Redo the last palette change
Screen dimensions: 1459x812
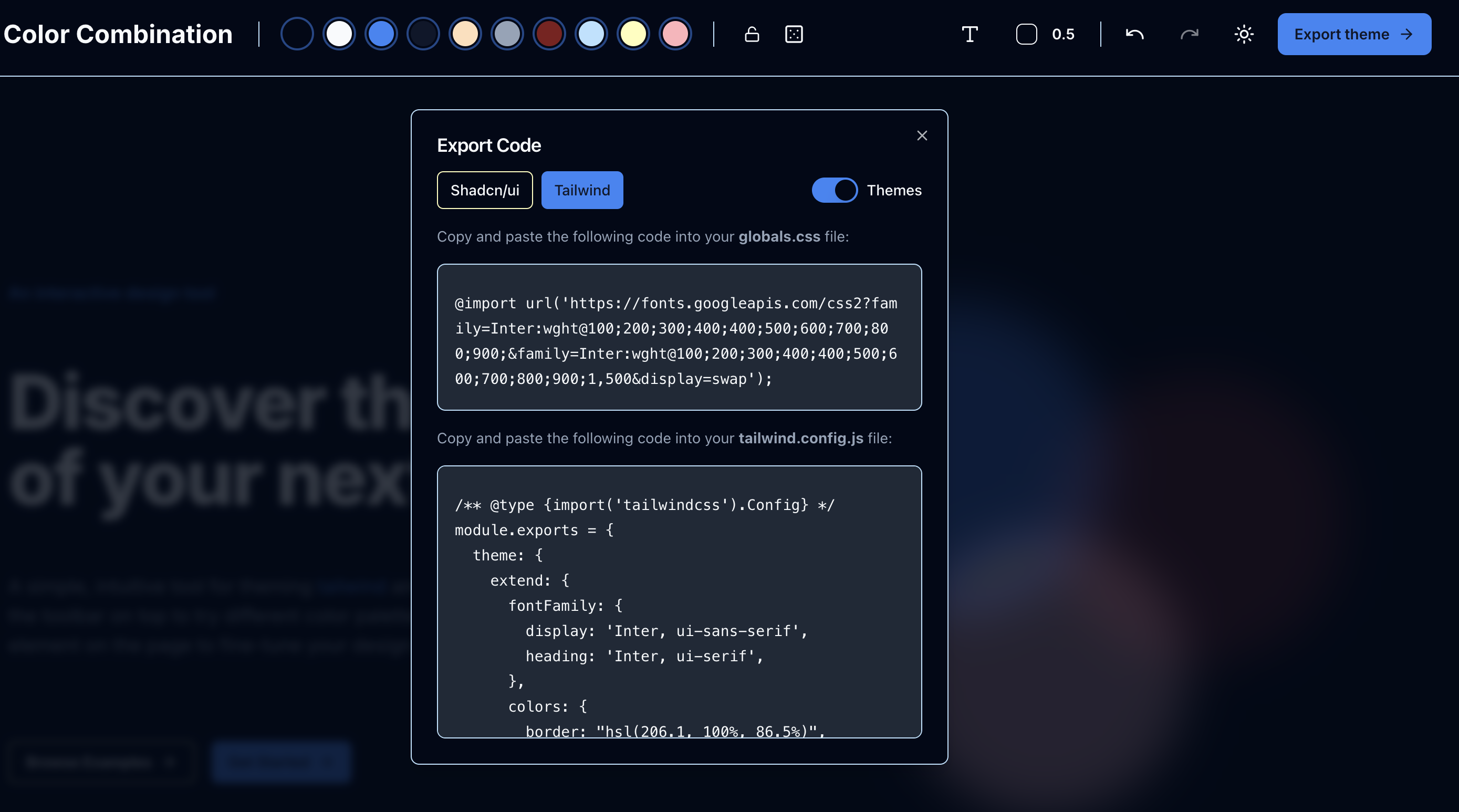(1190, 34)
